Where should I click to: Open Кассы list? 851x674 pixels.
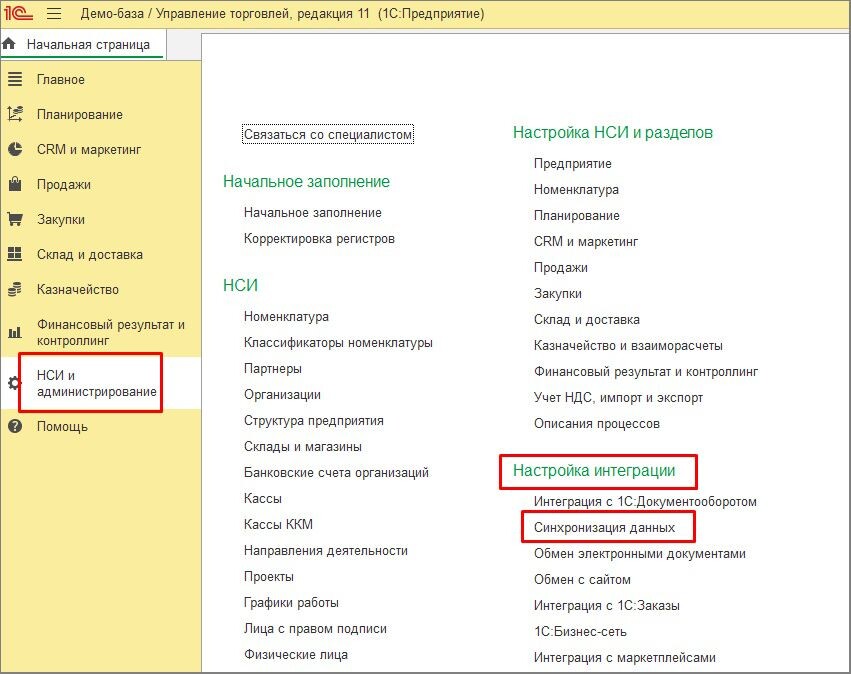point(263,498)
